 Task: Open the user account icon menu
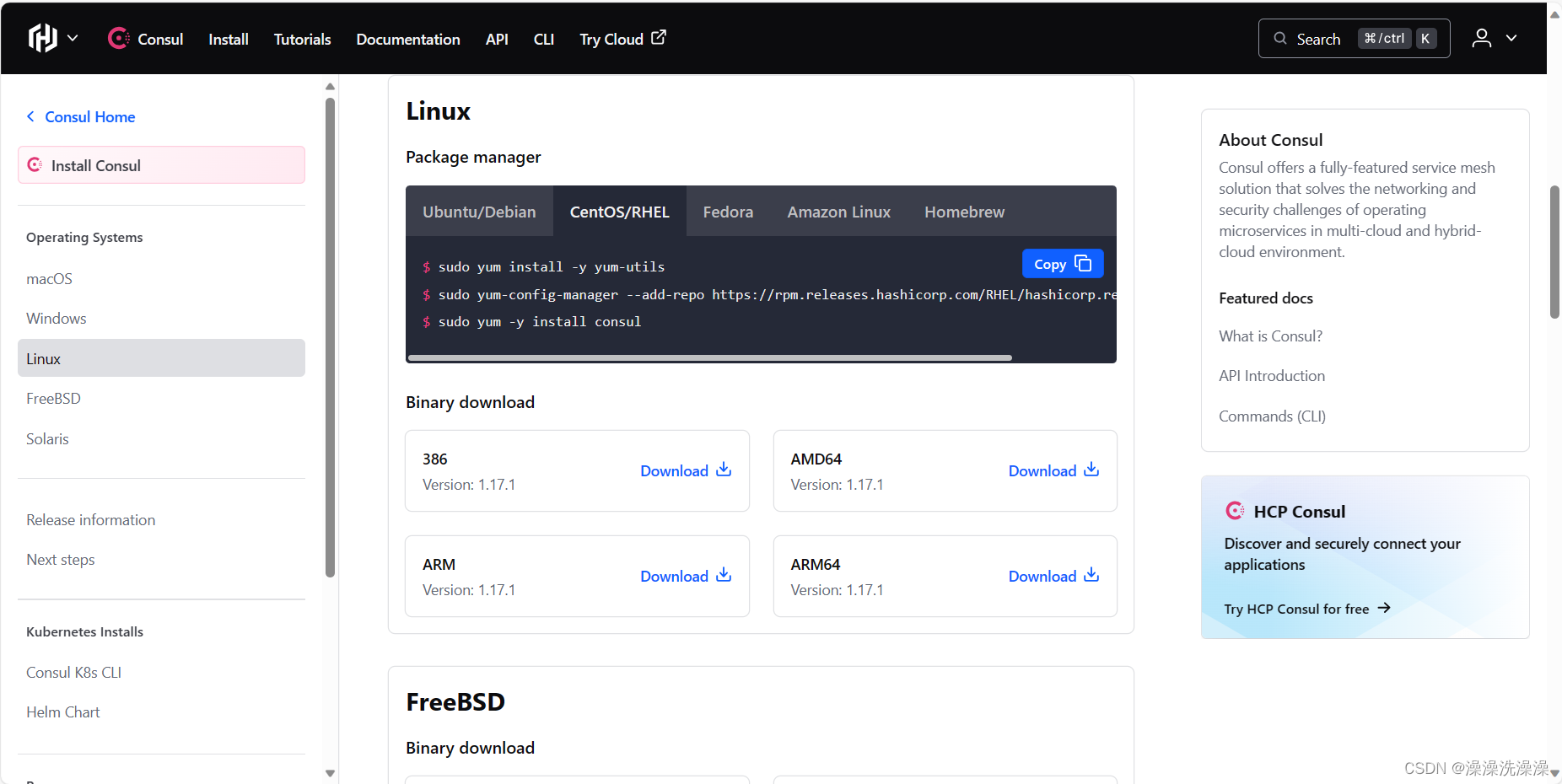pyautogui.click(x=1481, y=38)
